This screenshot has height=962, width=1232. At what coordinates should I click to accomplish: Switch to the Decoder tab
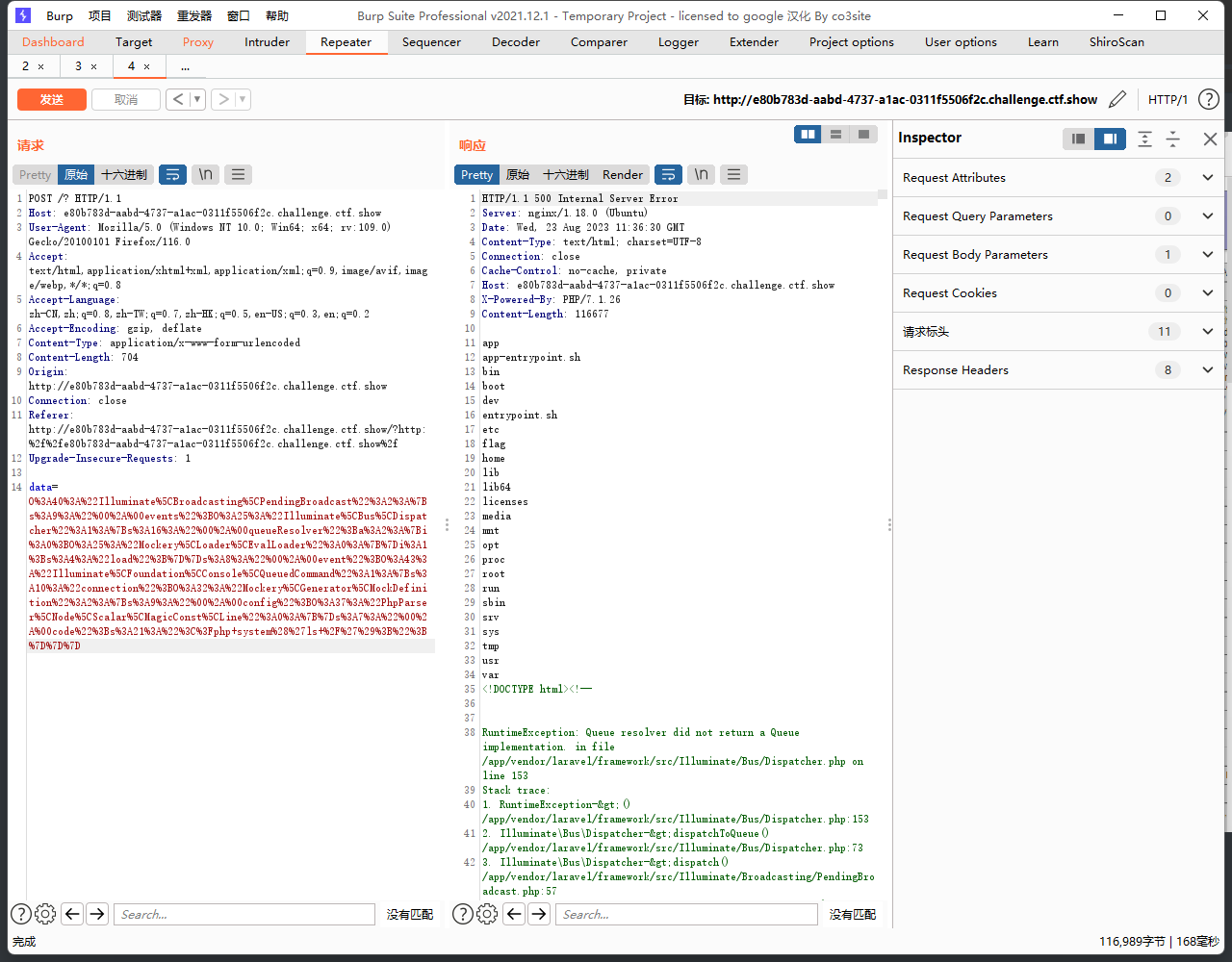pos(516,42)
